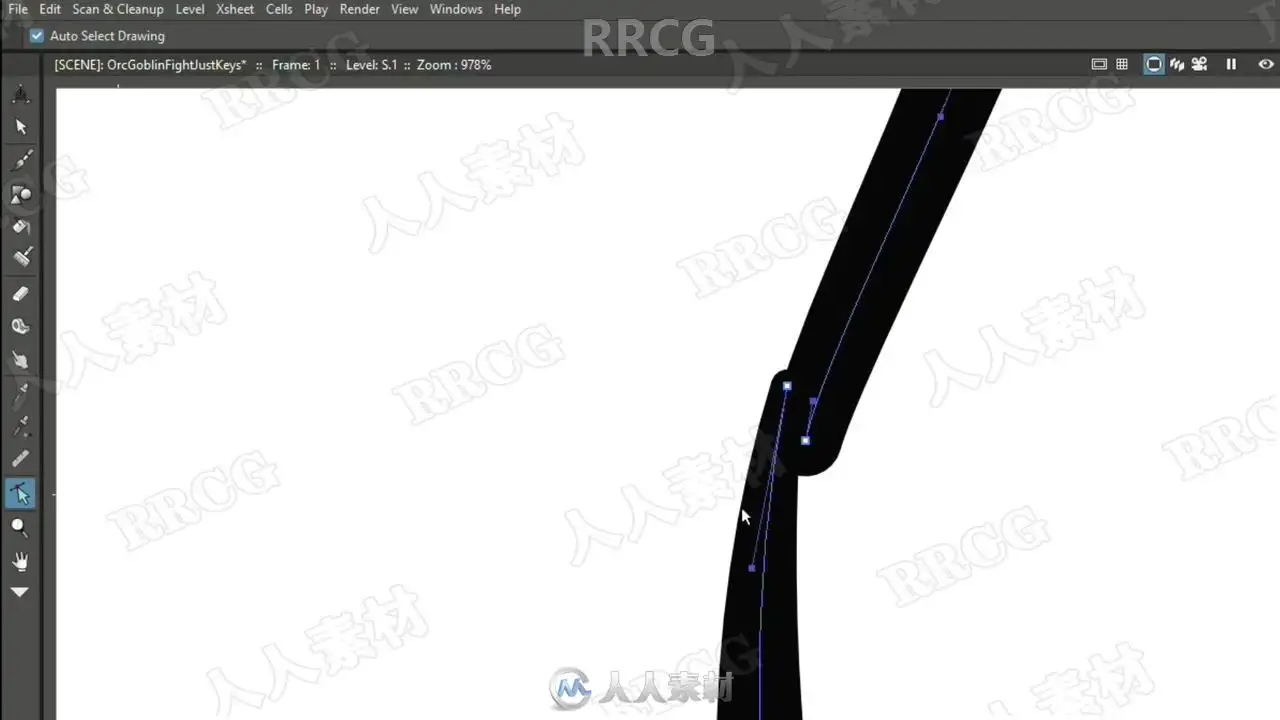Screen dimensions: 1280x720
Task: Toggle Safe Area display in viewer
Action: click(1099, 64)
